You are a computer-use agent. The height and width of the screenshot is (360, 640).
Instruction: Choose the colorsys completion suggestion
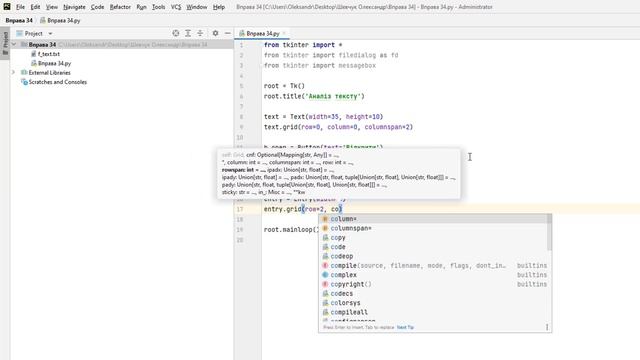(x=433, y=303)
